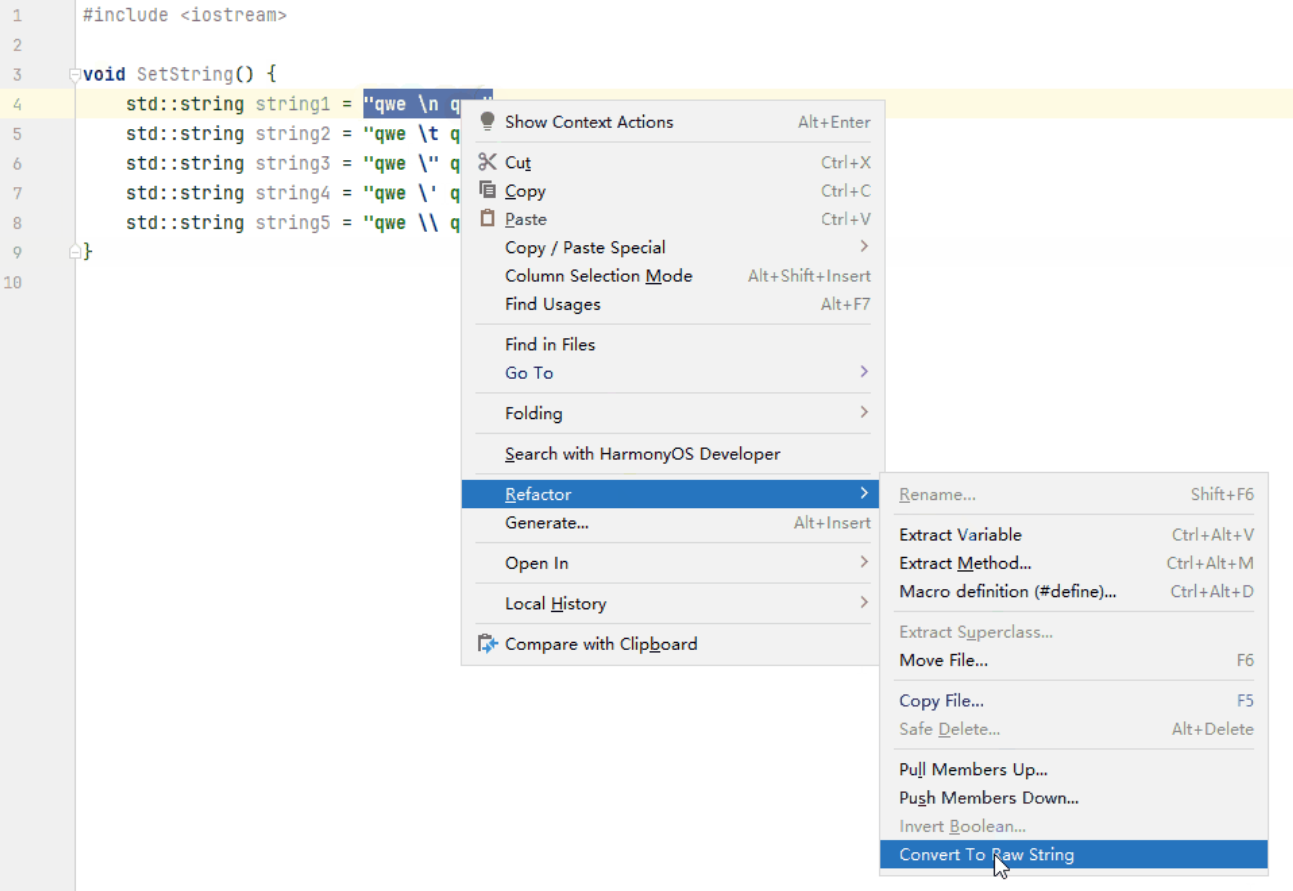The image size is (1293, 891).
Task: Choose Push Members Down...
Action: point(1074,798)
